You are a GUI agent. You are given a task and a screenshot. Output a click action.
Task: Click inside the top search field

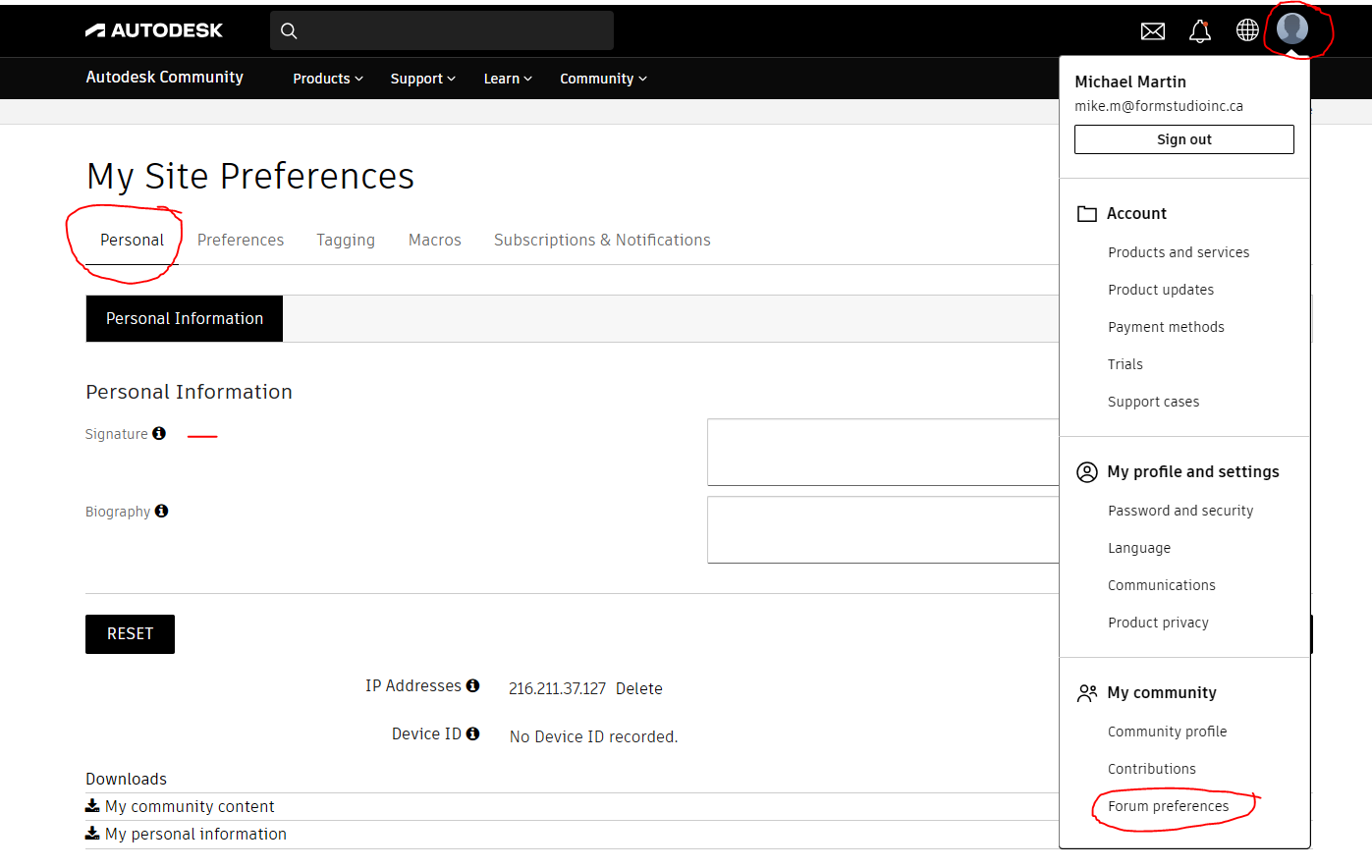tap(441, 30)
